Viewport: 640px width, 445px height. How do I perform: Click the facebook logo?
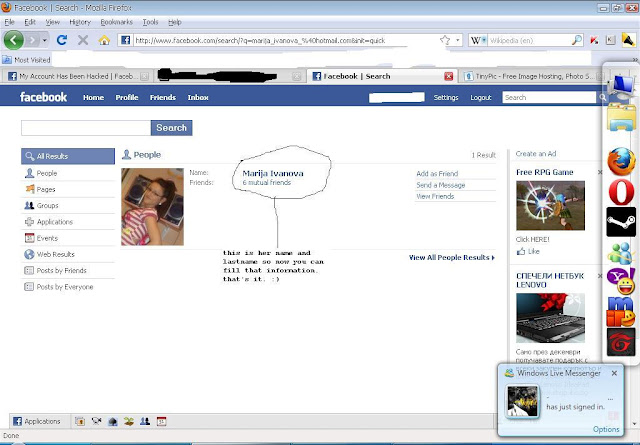point(43,97)
